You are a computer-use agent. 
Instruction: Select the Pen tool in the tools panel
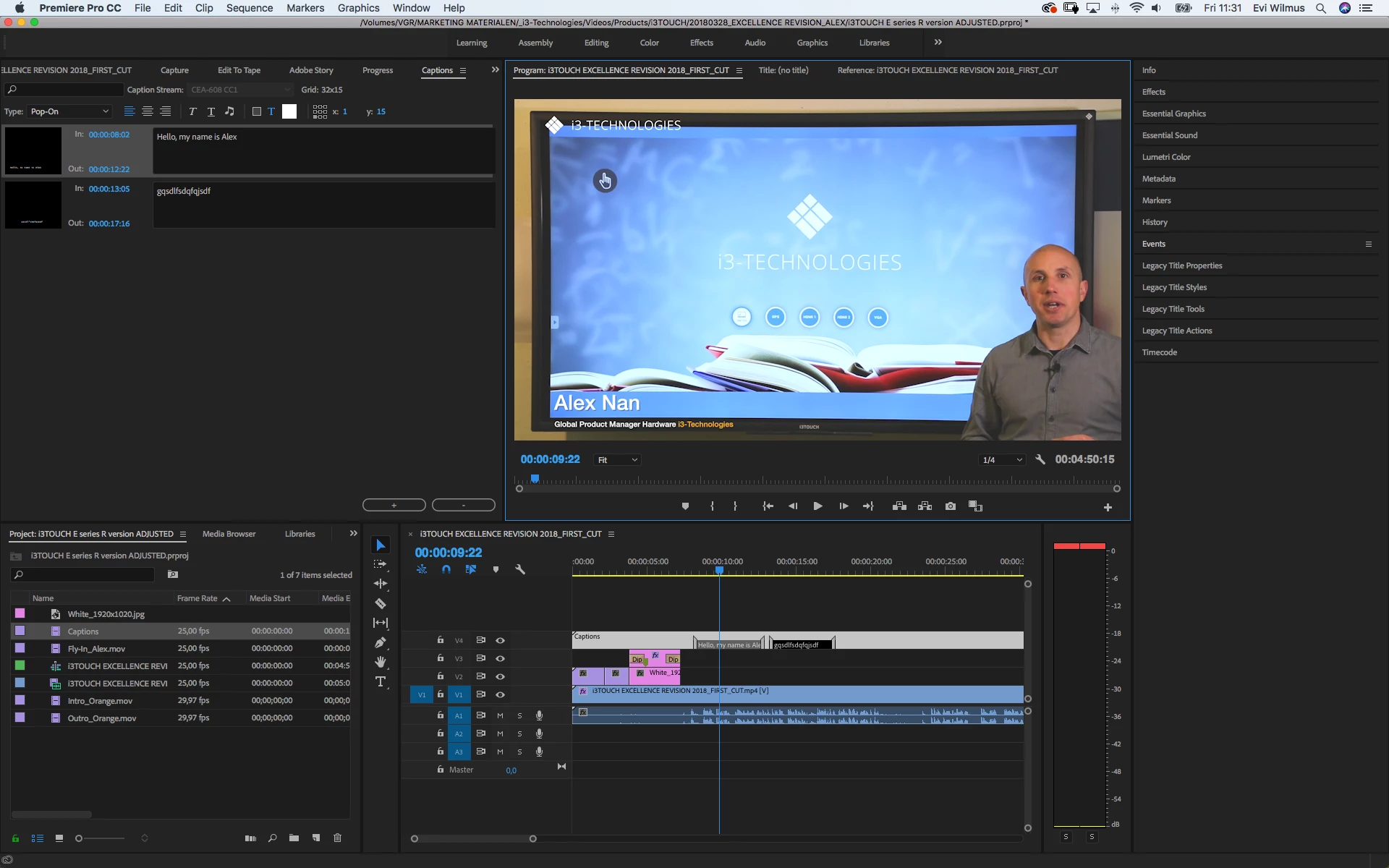click(381, 642)
